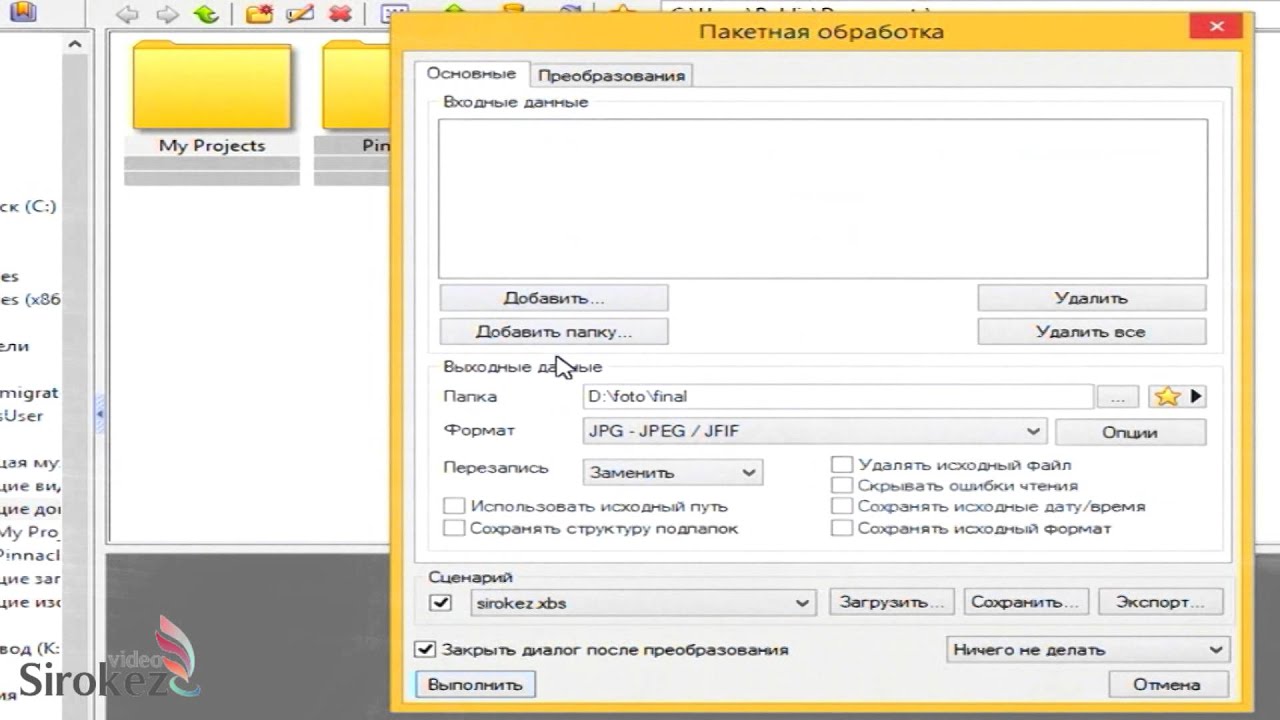Screen dimensions: 1280x720
Task: Create a new folder via toolbar icon
Action: pos(259,13)
